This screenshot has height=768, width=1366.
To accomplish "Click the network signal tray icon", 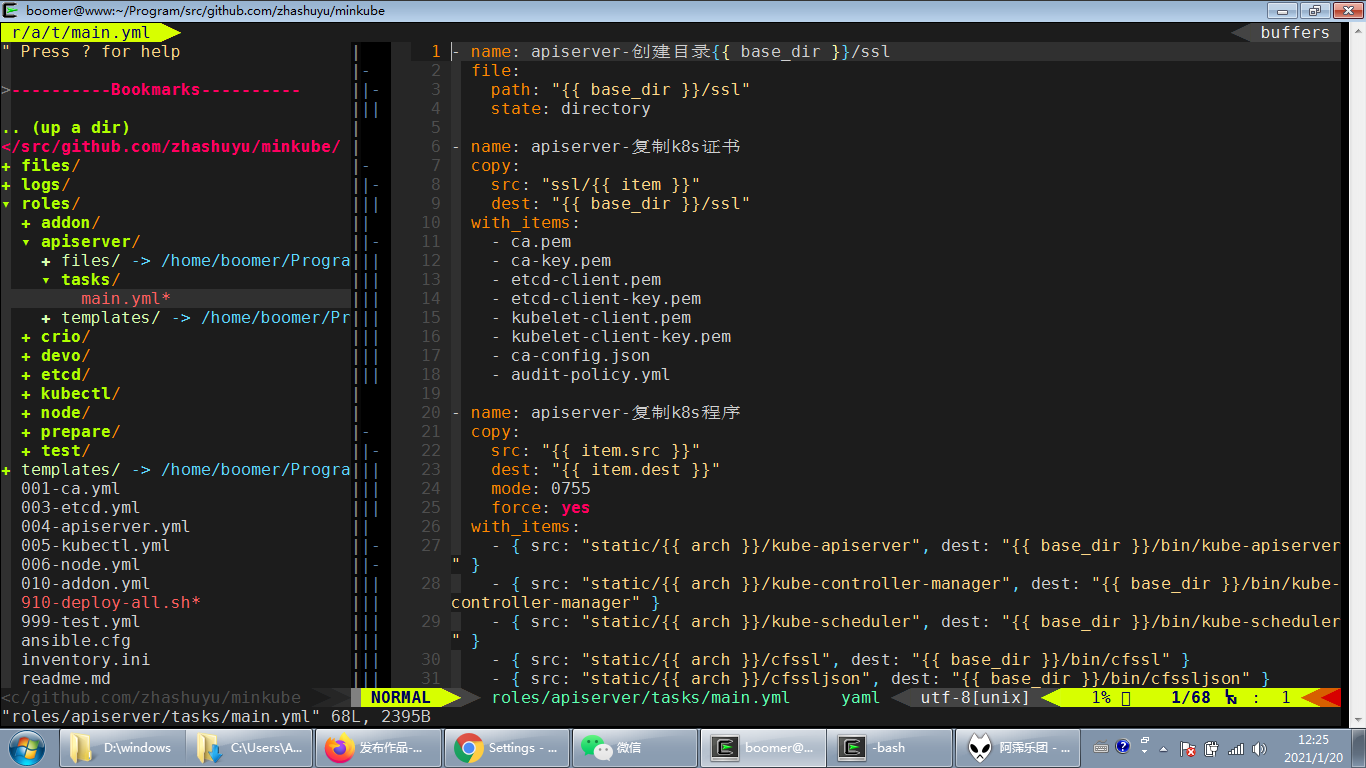I will [x=1236, y=748].
